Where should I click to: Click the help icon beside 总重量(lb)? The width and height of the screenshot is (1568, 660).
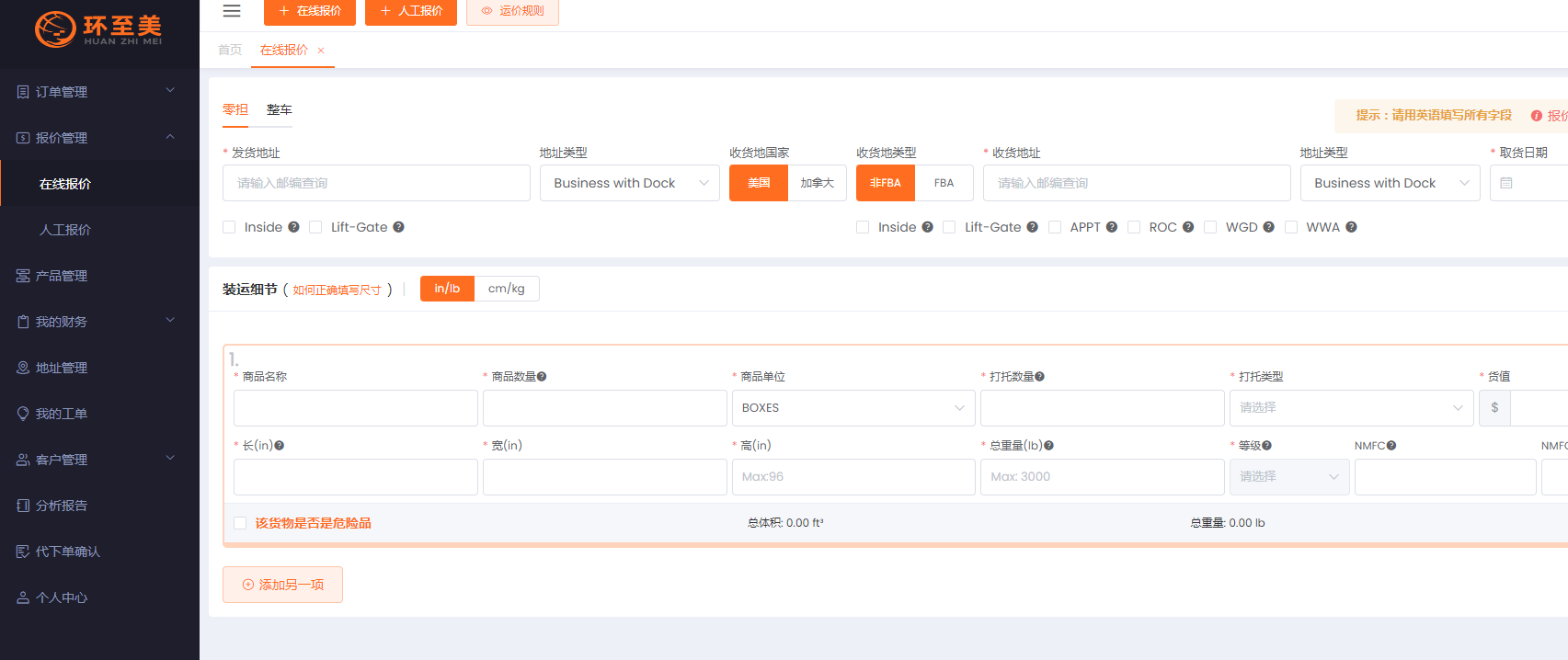pos(1049,446)
